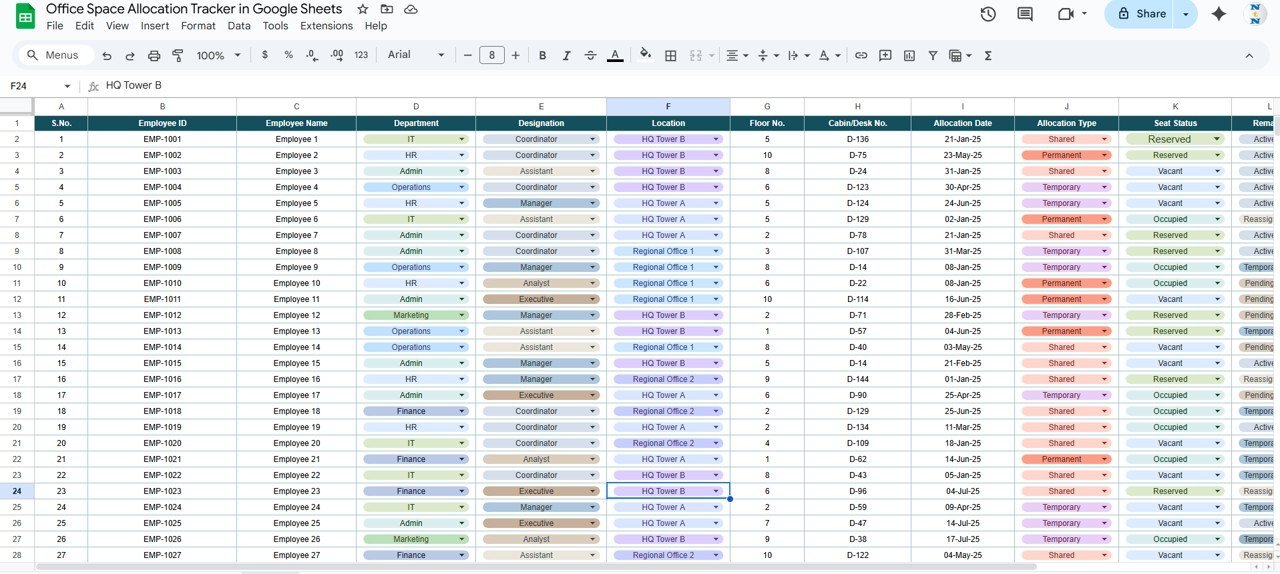The height and width of the screenshot is (574, 1280).
Task: Click the paint format roller icon
Action: coord(178,56)
